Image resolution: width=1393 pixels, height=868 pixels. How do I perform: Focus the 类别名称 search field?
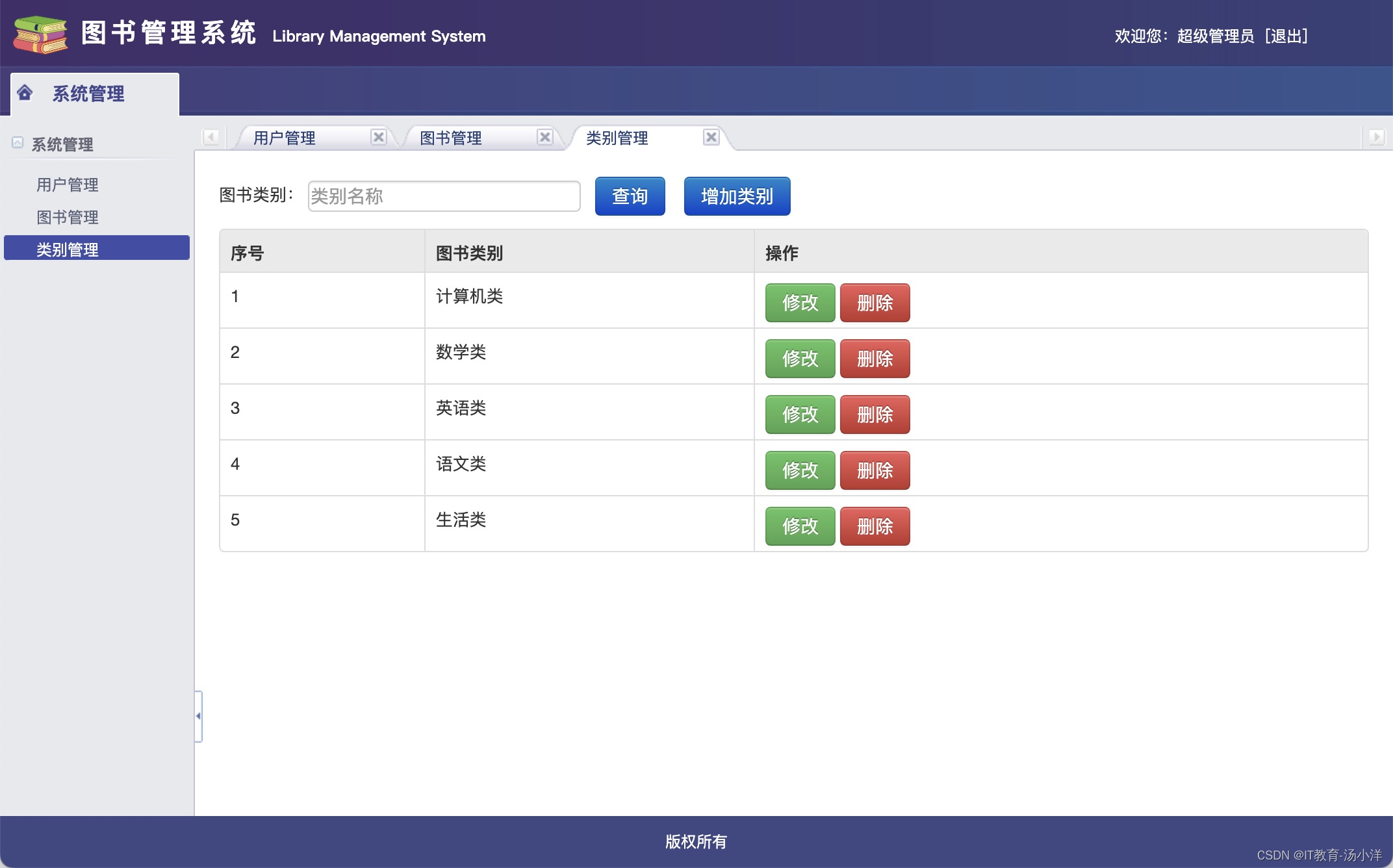(444, 196)
